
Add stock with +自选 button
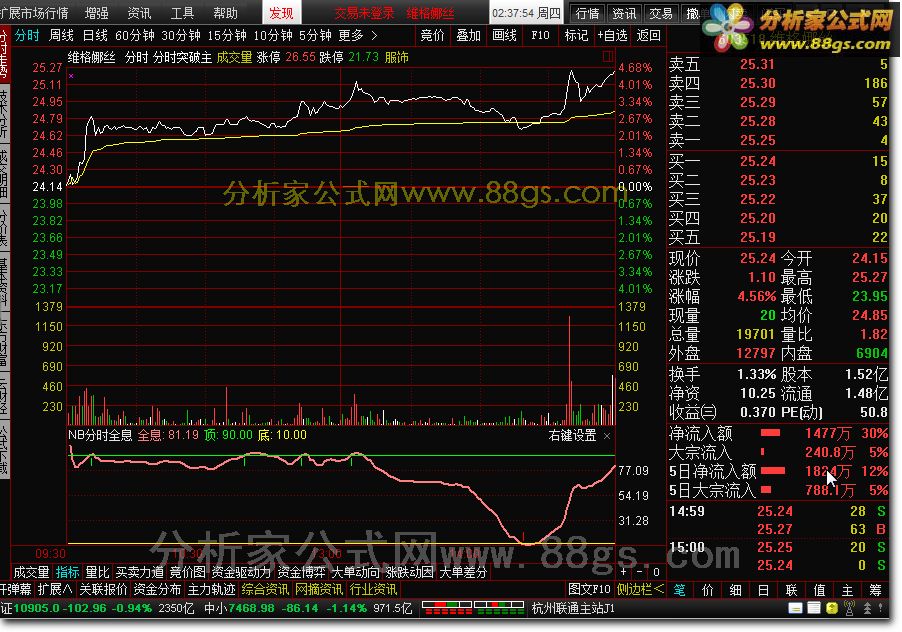[612, 36]
